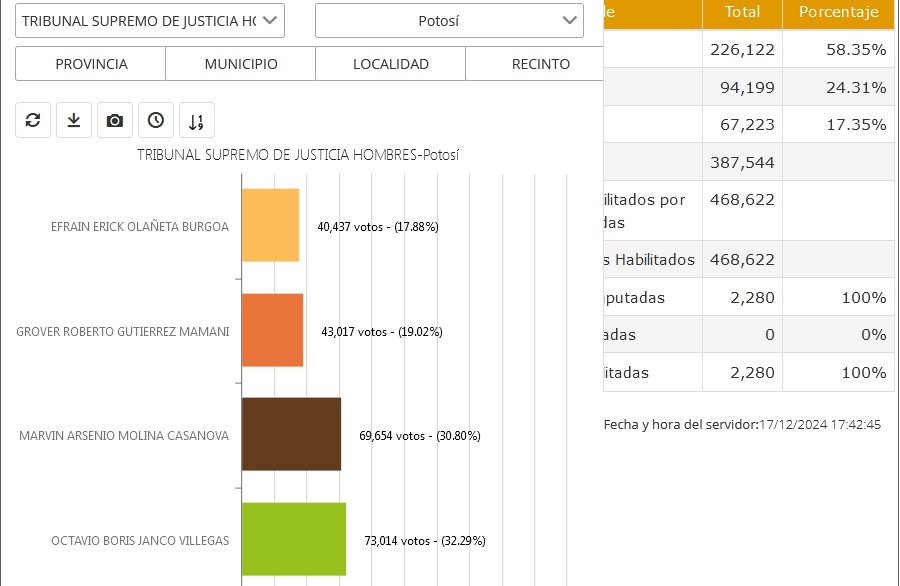
Task: Click the chart title text
Action: coord(298,155)
